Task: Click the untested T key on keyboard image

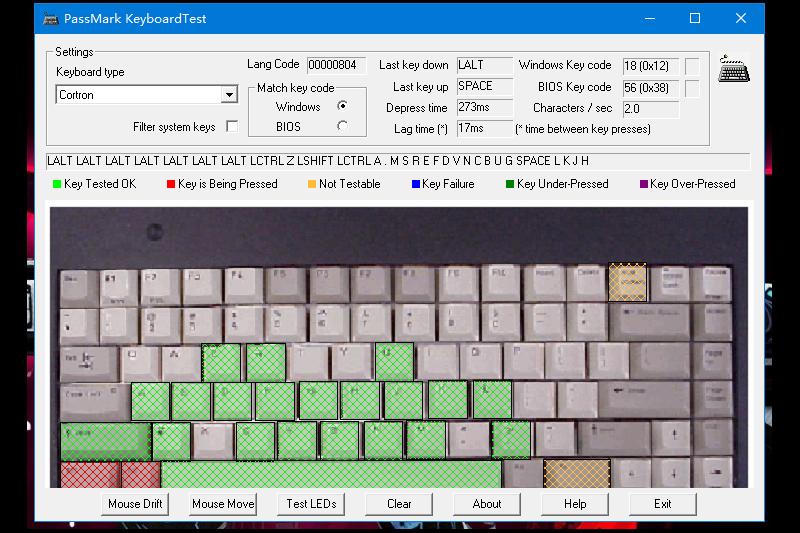Action: (x=309, y=362)
